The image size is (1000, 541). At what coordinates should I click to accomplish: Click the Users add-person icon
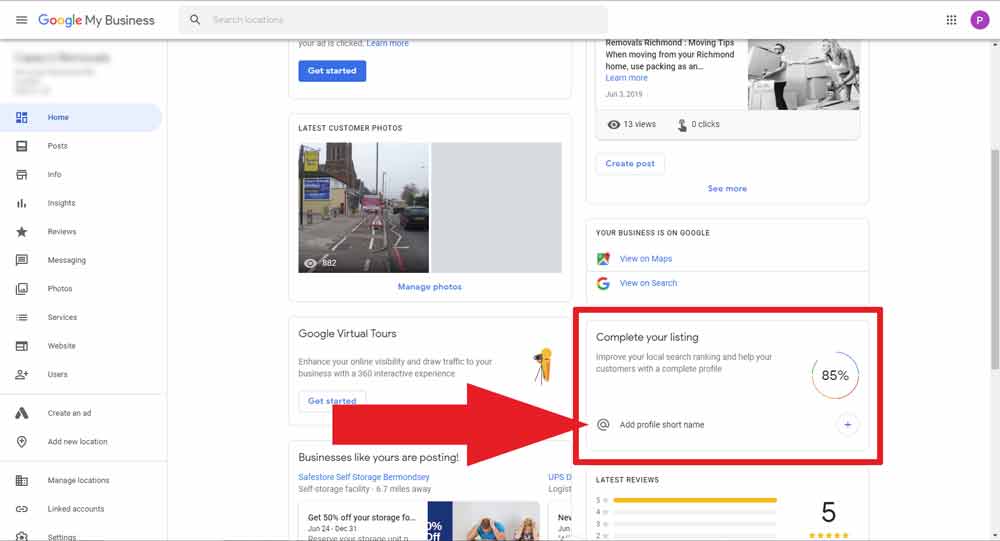pyautogui.click(x=22, y=374)
